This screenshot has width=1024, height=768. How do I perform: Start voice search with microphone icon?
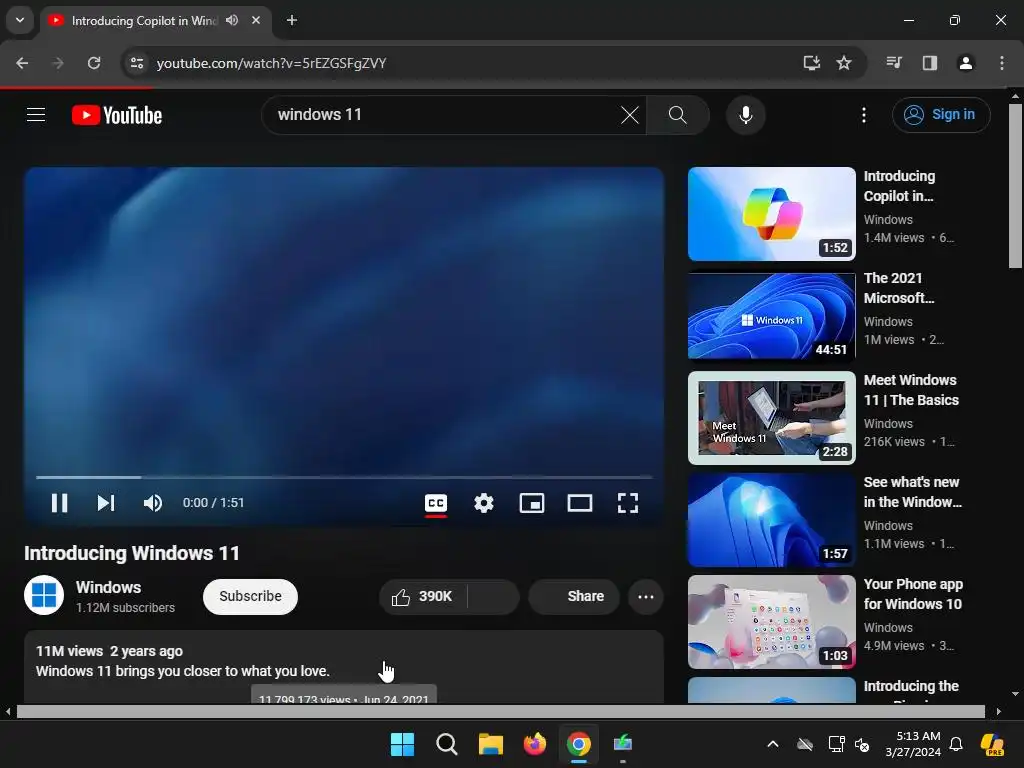(x=745, y=115)
